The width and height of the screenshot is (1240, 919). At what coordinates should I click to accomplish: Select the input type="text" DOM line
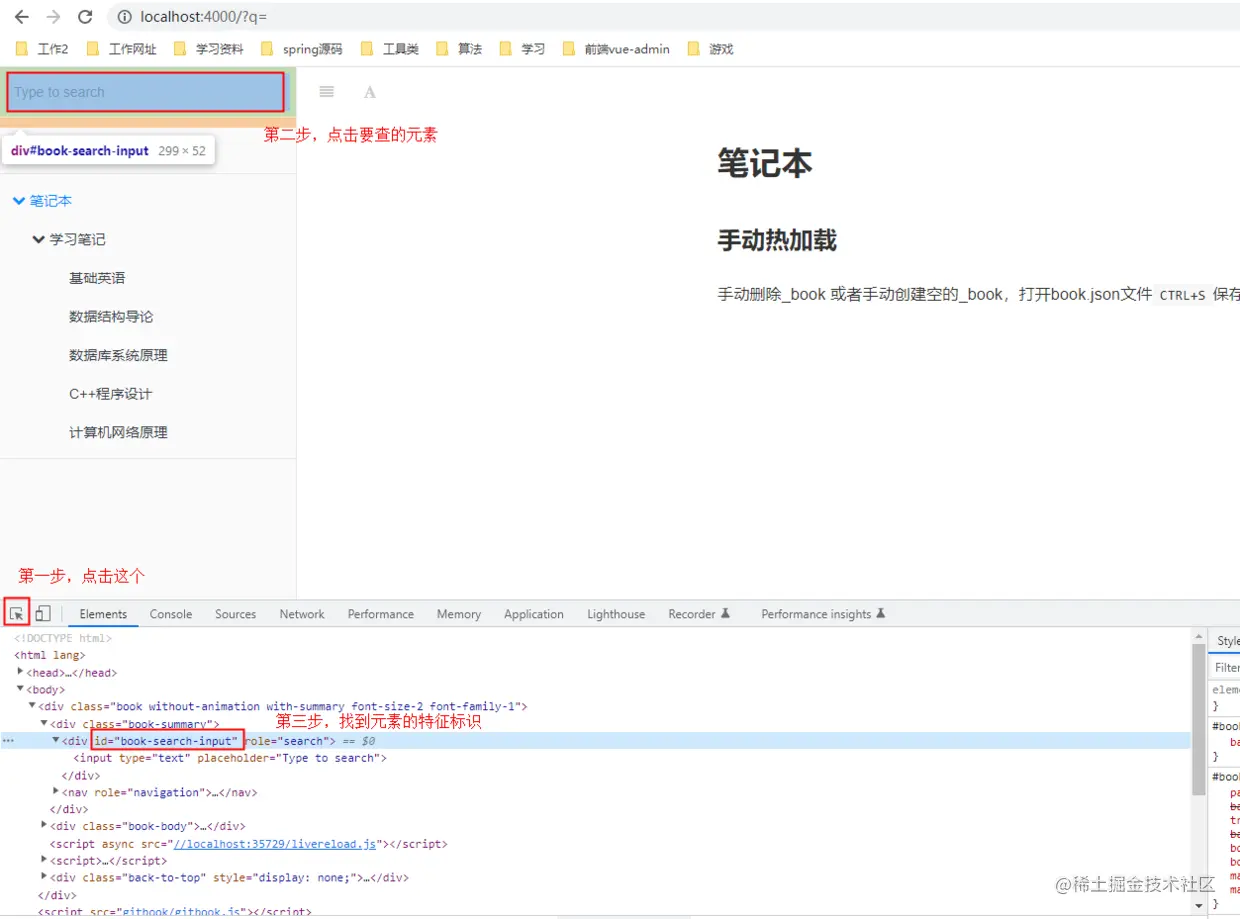(230, 758)
